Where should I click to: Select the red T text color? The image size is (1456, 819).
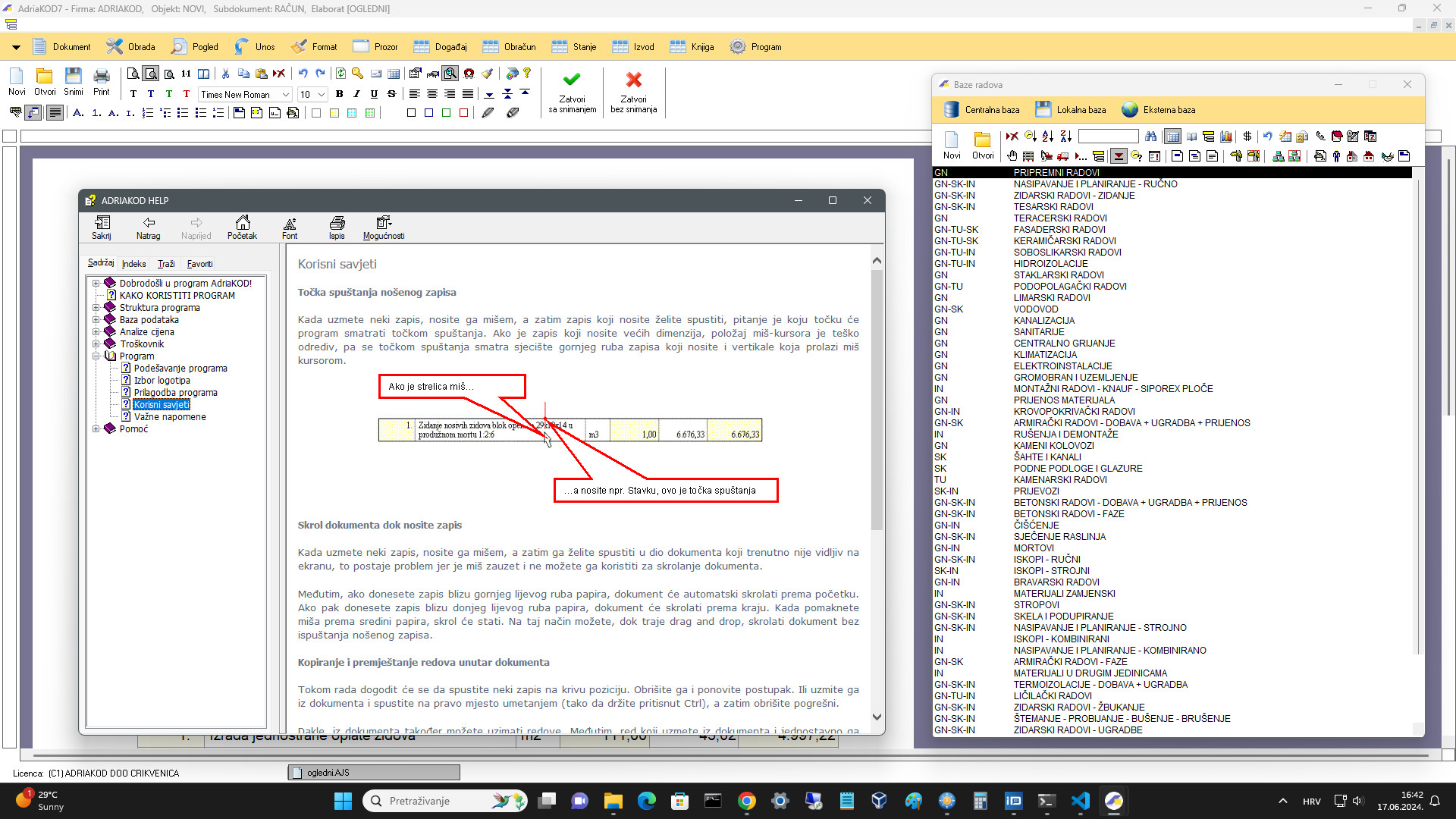[187, 94]
